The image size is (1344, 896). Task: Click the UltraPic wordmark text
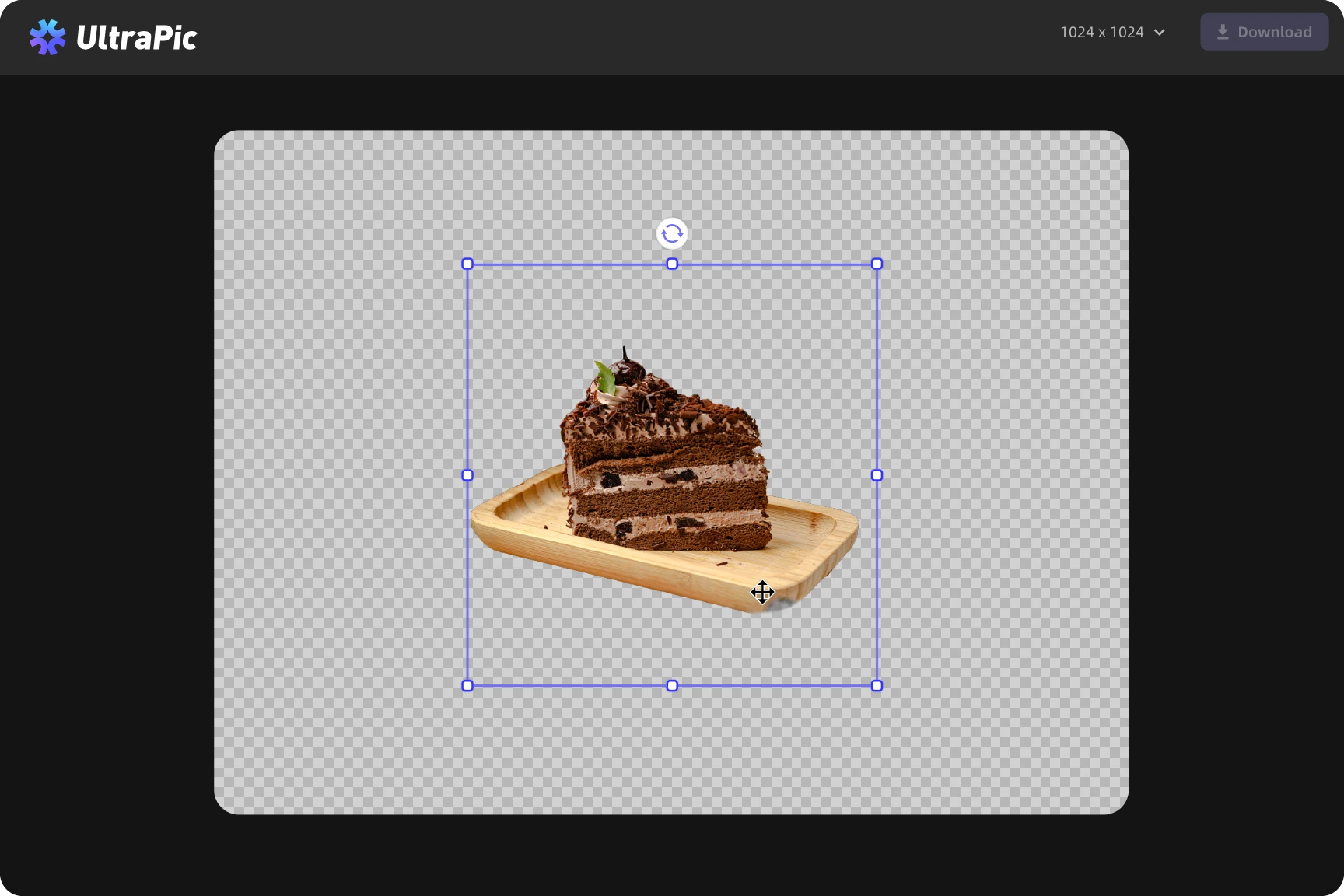(137, 37)
